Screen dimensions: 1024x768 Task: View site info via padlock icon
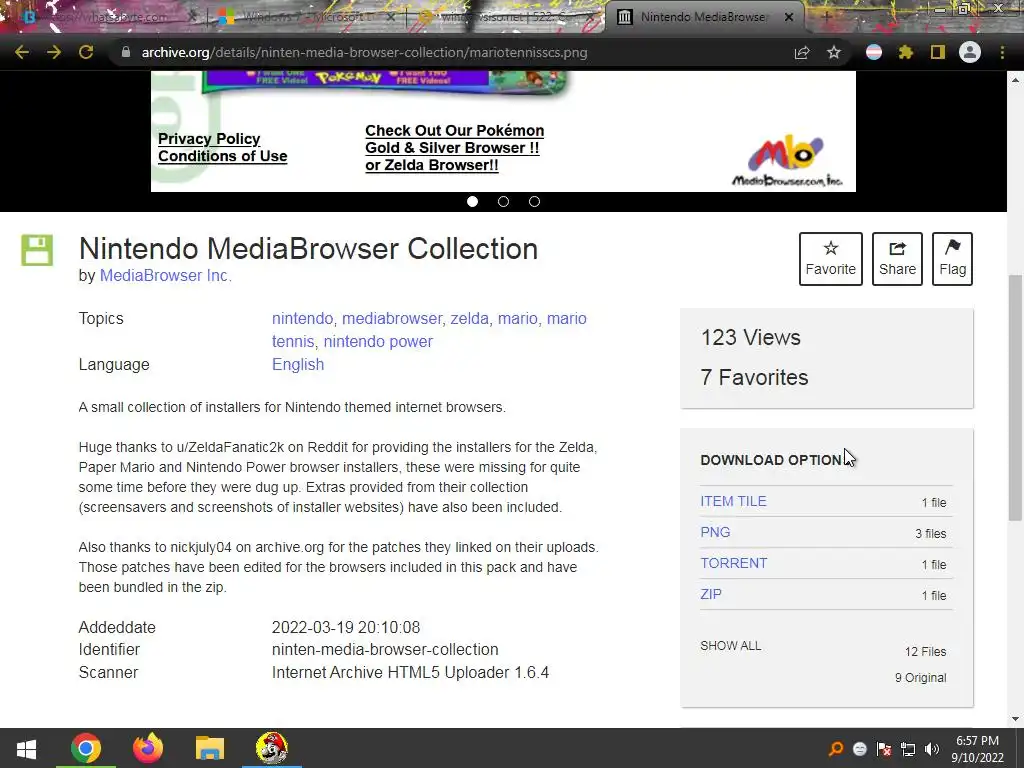[x=125, y=52]
